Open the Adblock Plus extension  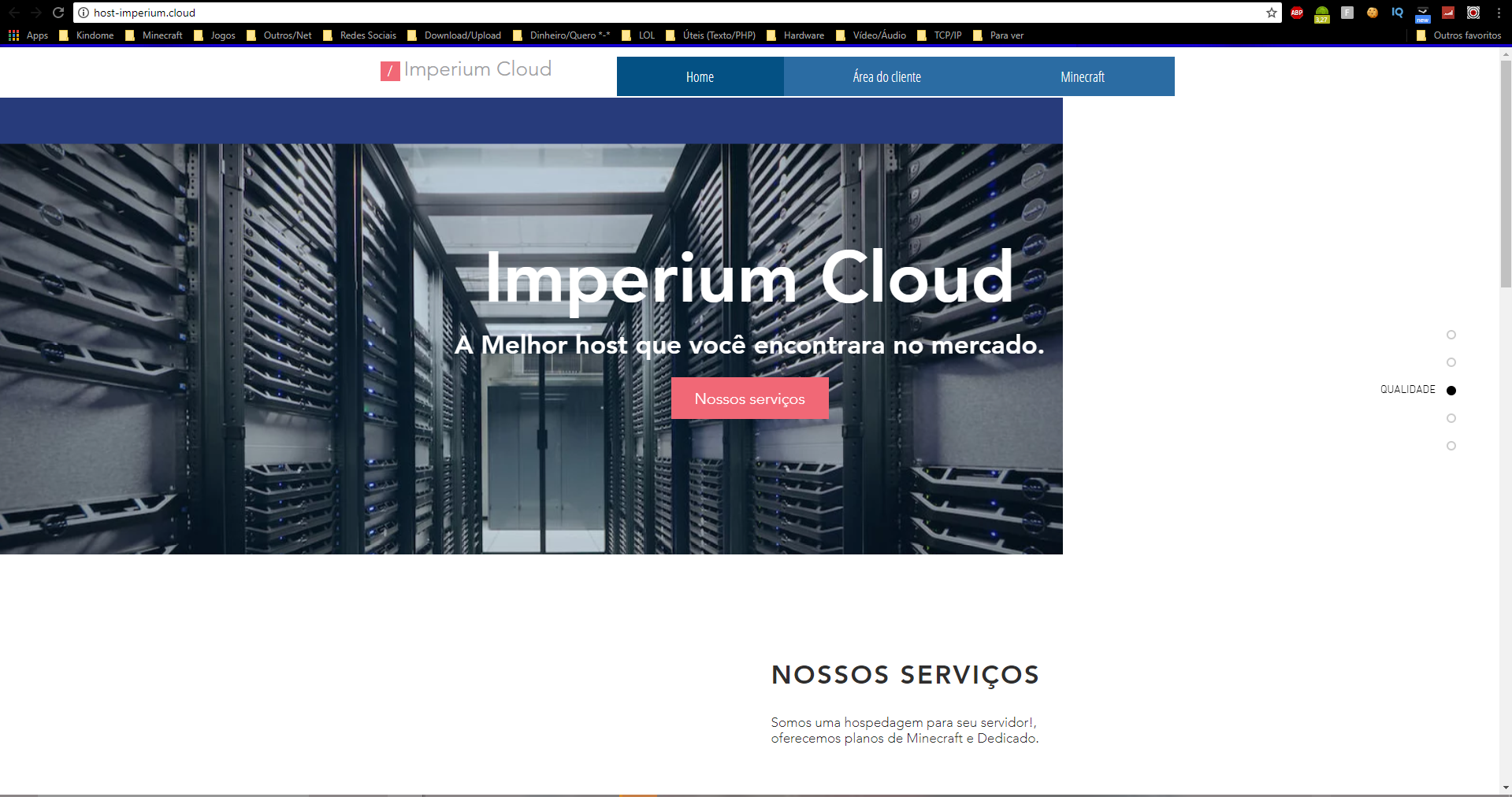tap(1297, 13)
